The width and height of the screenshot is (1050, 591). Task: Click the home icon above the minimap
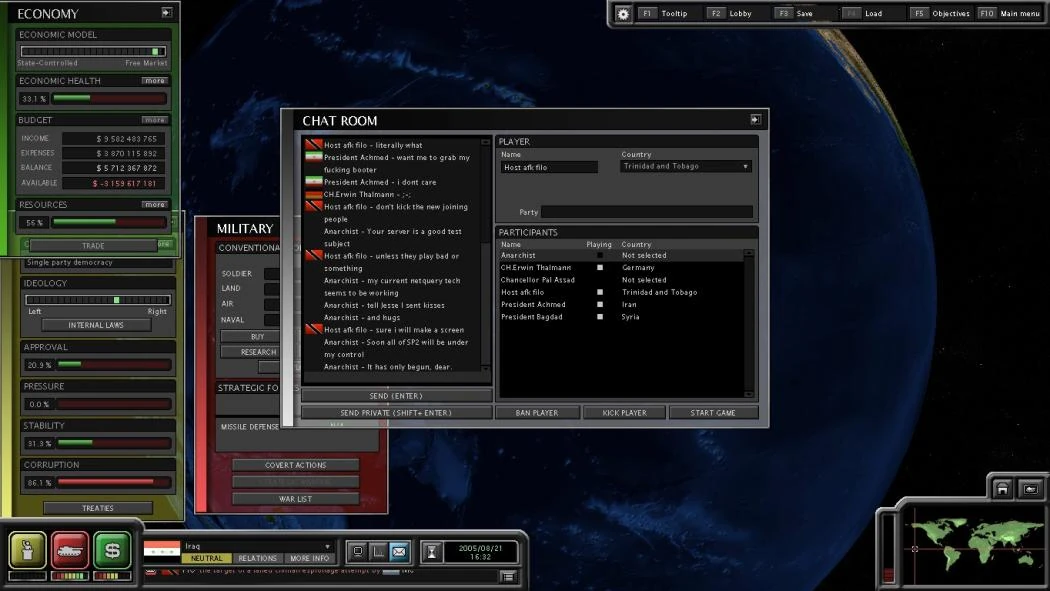coord(1002,489)
